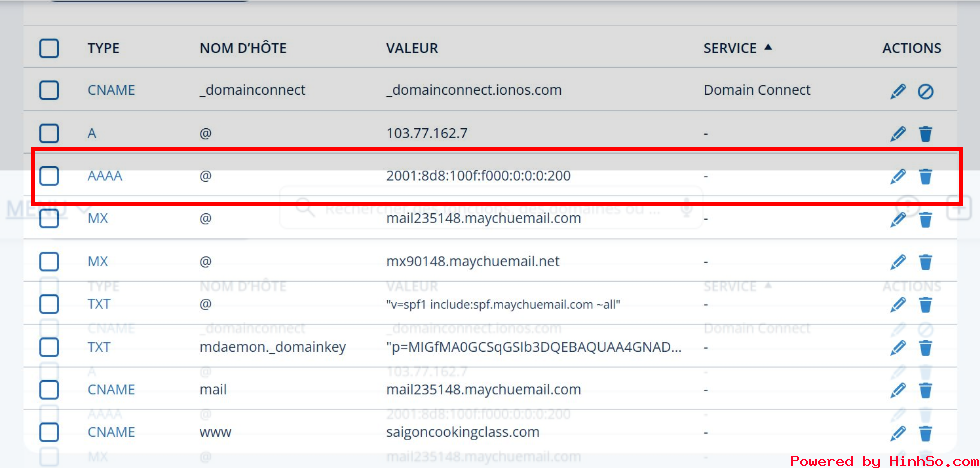Edit the mx90148.maychuemail.net MX record
Image resolution: width=980 pixels, height=468 pixels.
point(898,262)
